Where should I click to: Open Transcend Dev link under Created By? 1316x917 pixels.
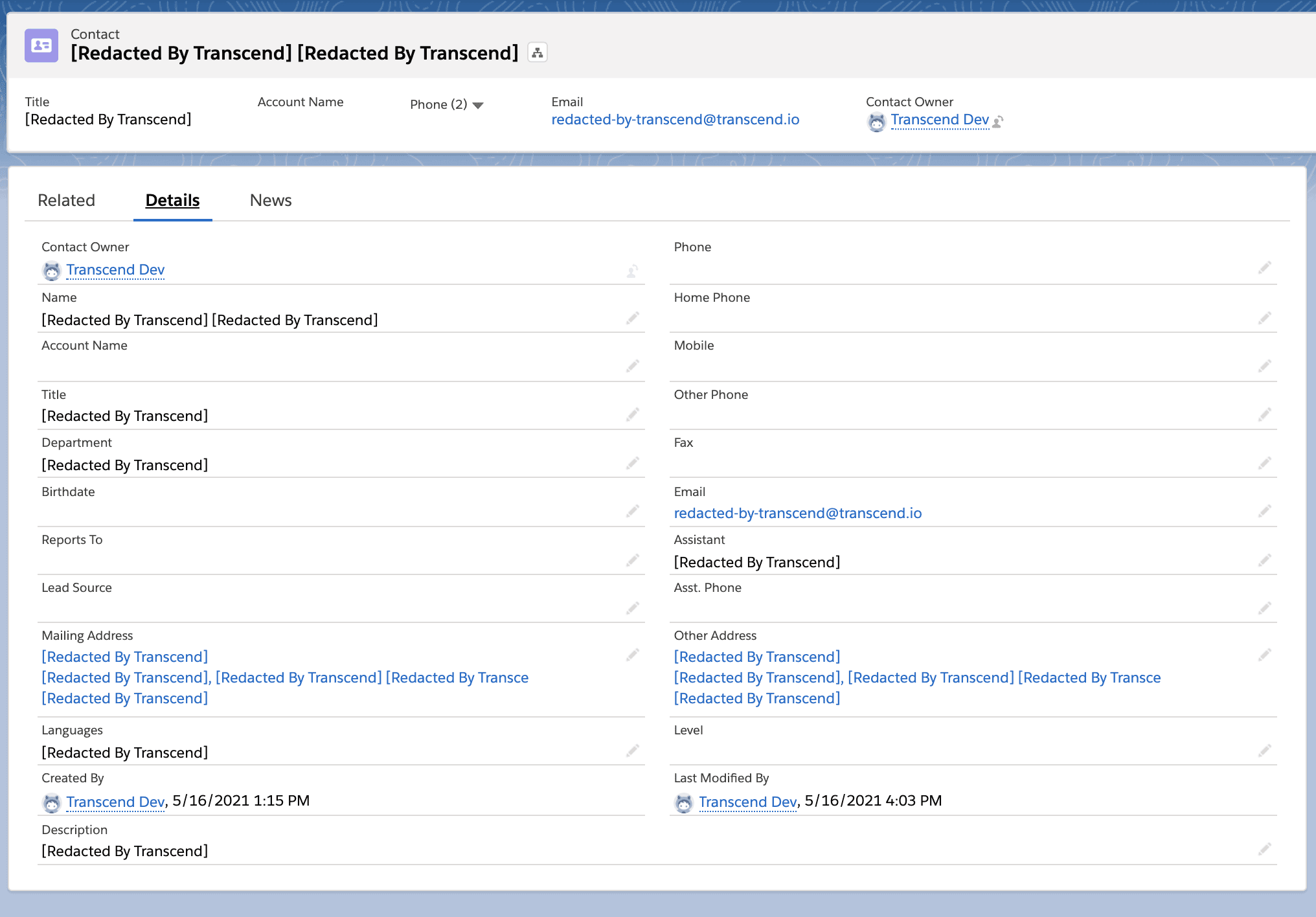coord(115,802)
